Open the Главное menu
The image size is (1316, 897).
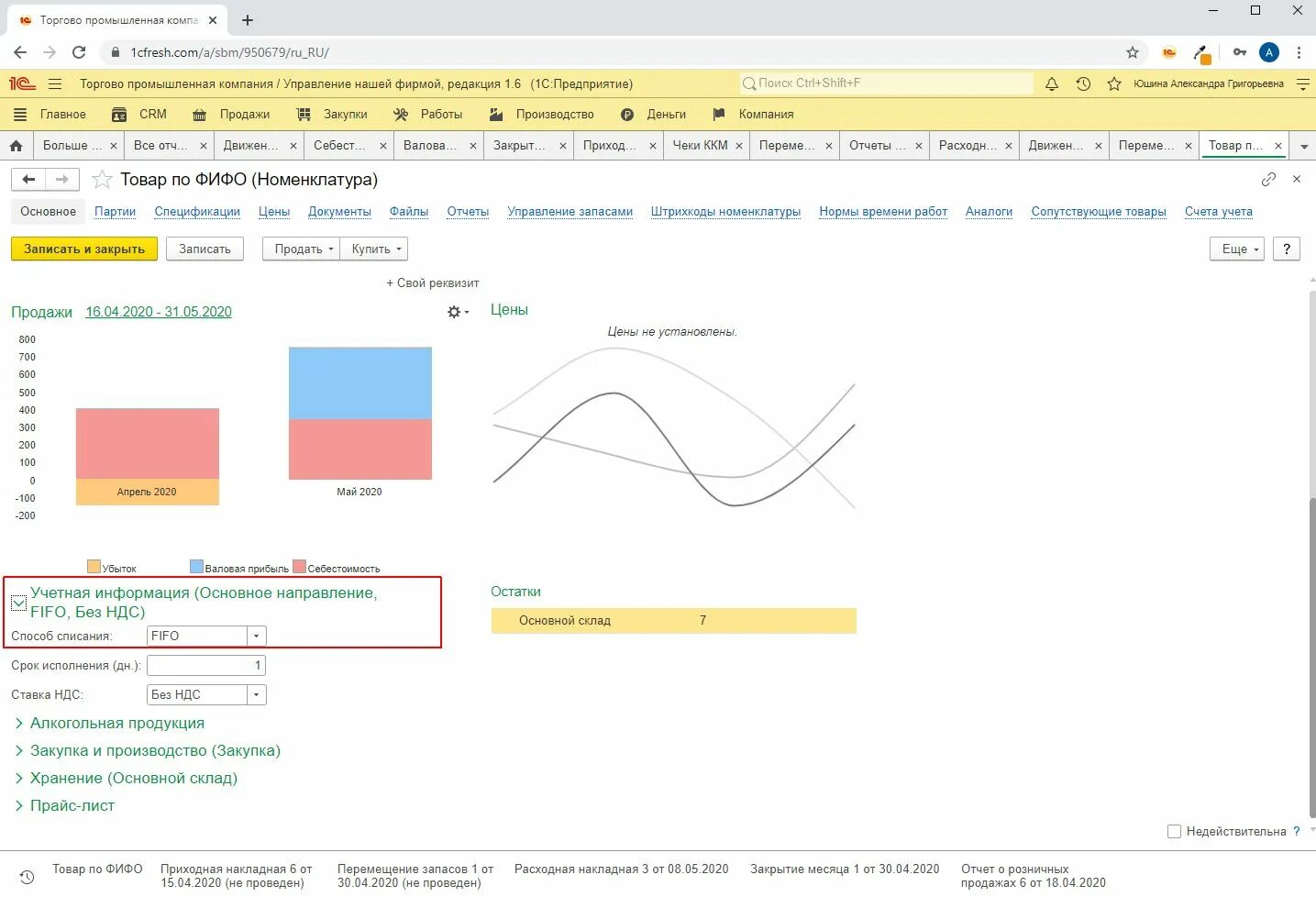pyautogui.click(x=50, y=115)
